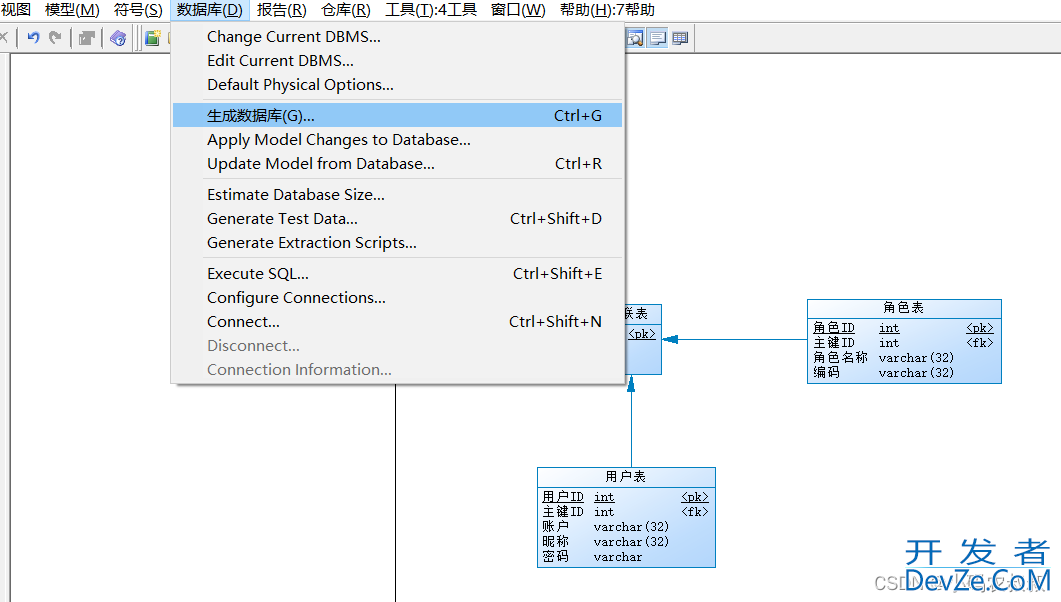Click the 用户ID row in 用户表
This screenshot has width=1061, height=602.
[x=625, y=497]
